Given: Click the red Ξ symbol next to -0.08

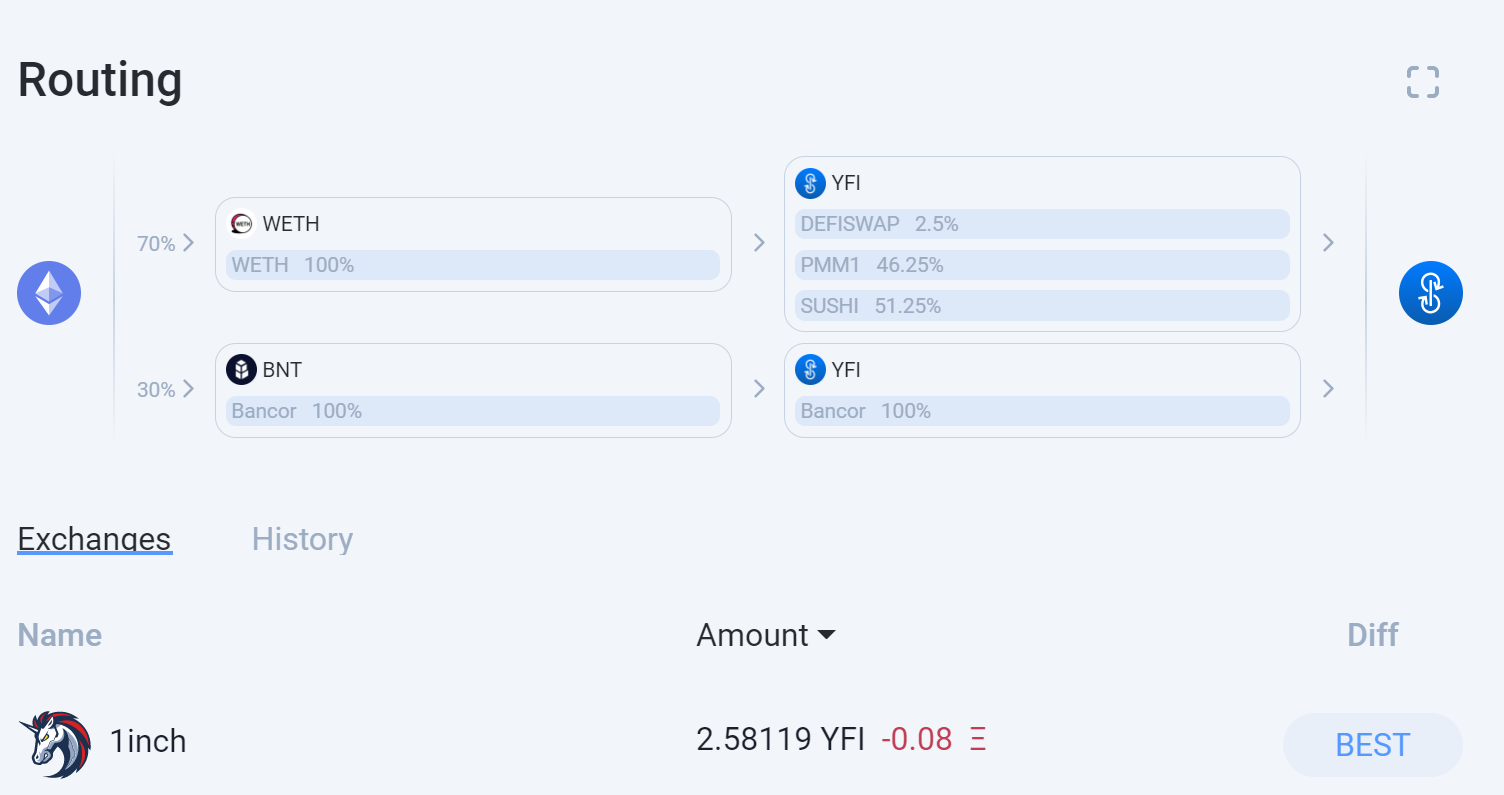Looking at the screenshot, I should [978, 740].
